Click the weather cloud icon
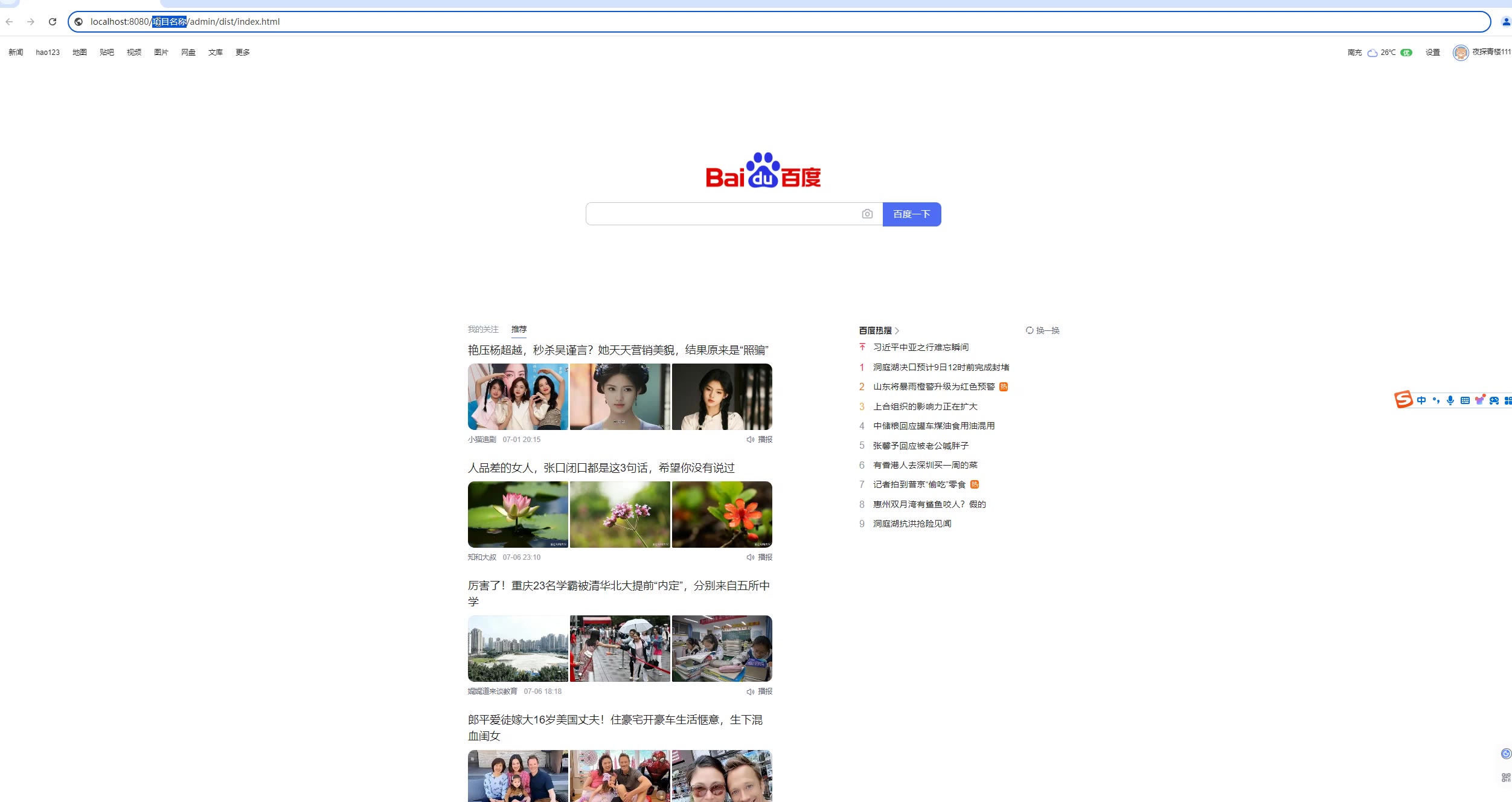The height and width of the screenshot is (802, 1512). (x=1372, y=53)
